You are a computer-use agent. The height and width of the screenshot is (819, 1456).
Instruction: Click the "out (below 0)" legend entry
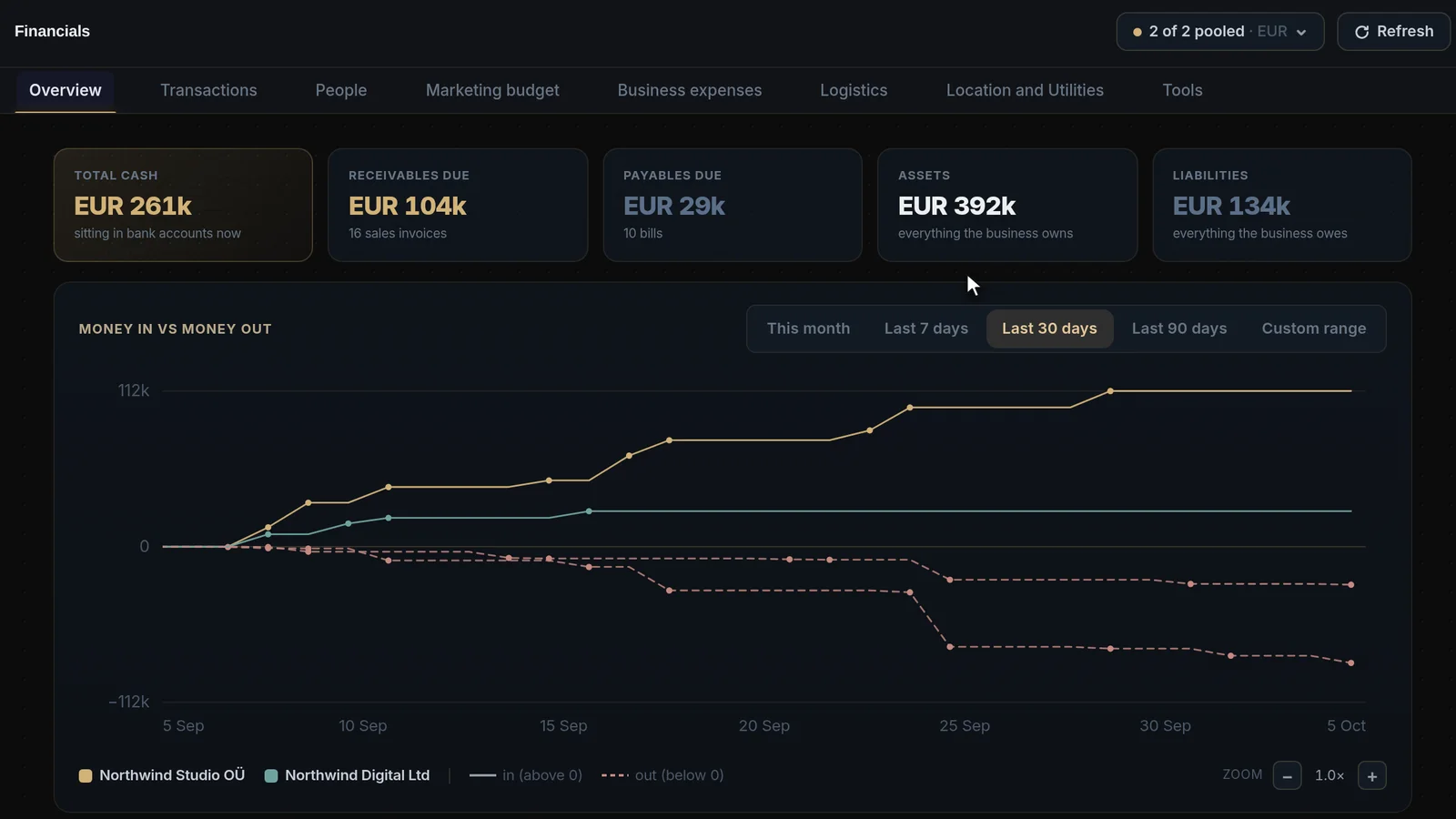662,775
